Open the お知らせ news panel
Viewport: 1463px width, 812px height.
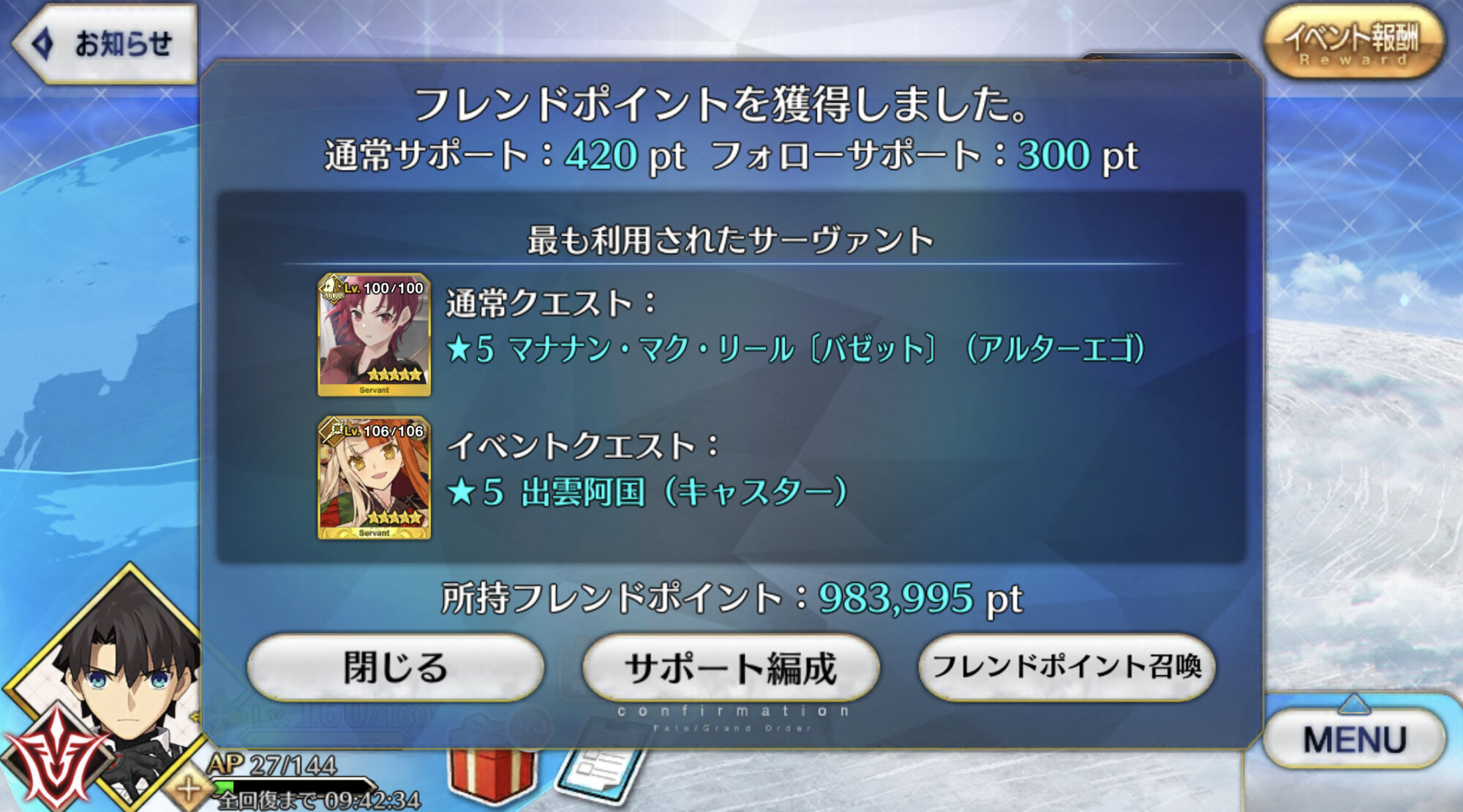pyautogui.click(x=105, y=44)
